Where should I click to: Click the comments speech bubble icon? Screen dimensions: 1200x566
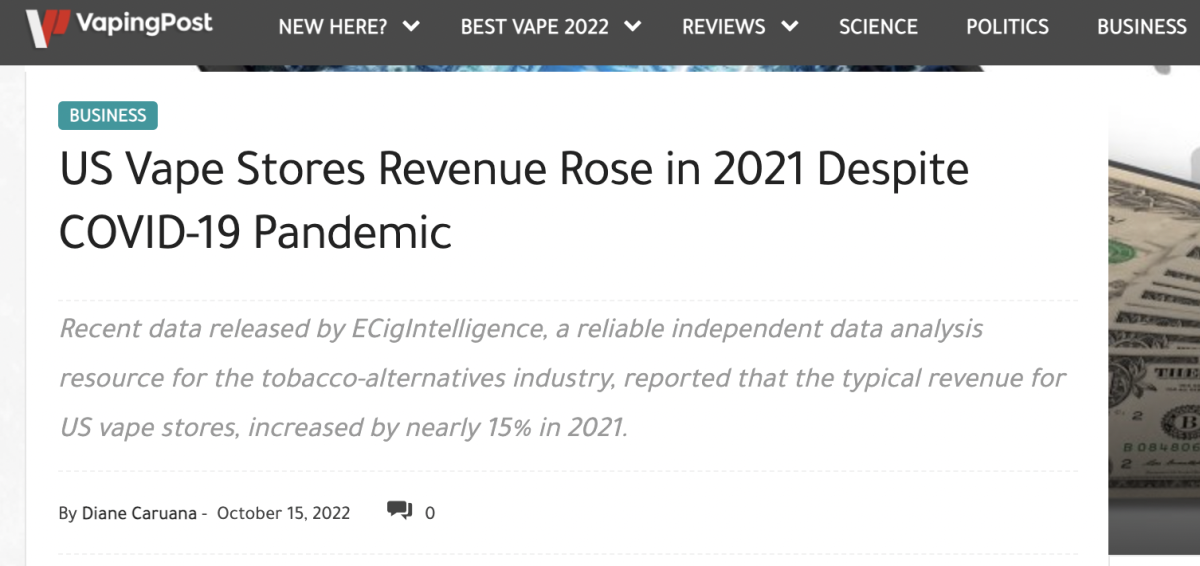[x=399, y=512]
